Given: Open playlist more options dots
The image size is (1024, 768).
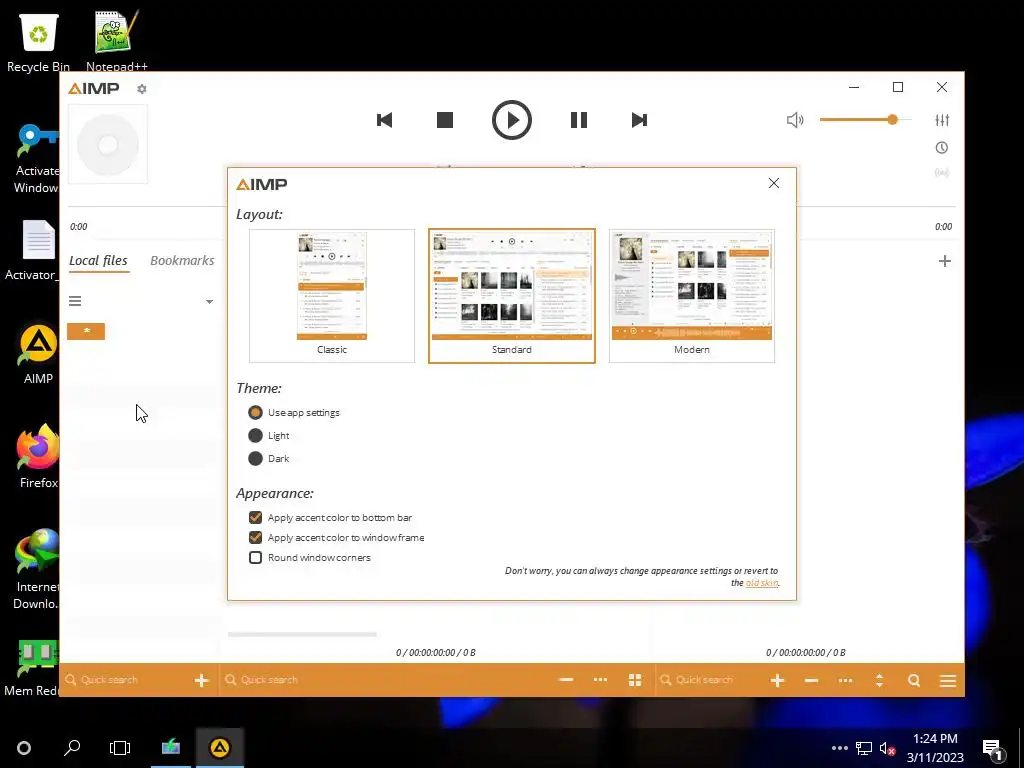Looking at the screenshot, I should (x=845, y=680).
